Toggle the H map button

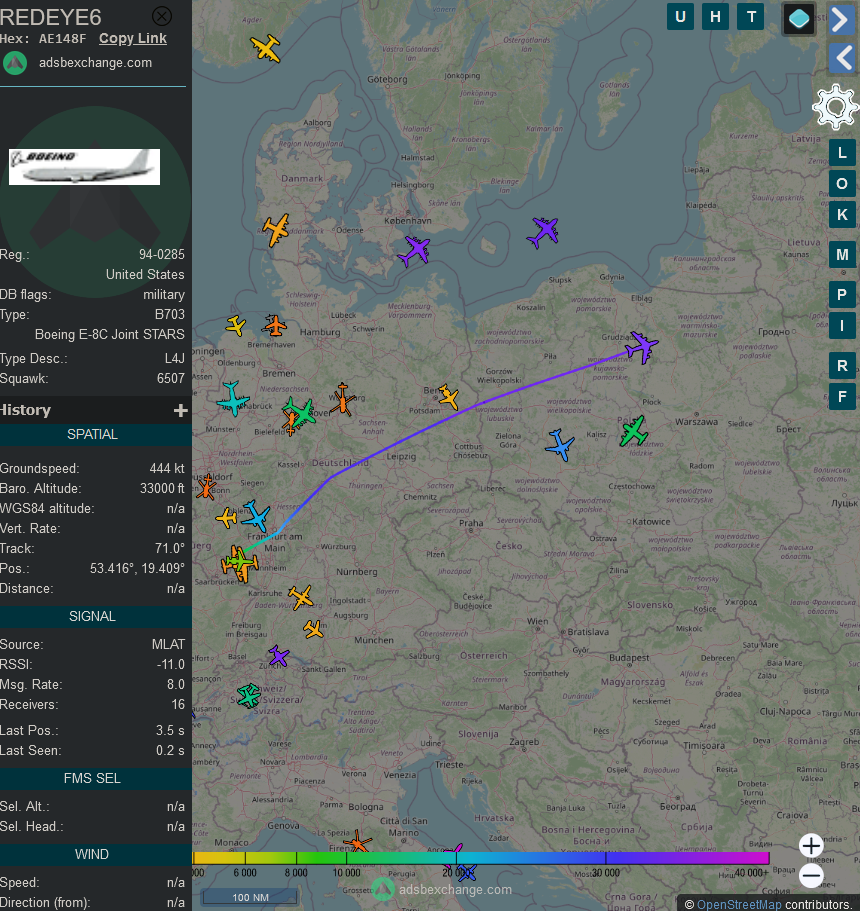[x=715, y=17]
